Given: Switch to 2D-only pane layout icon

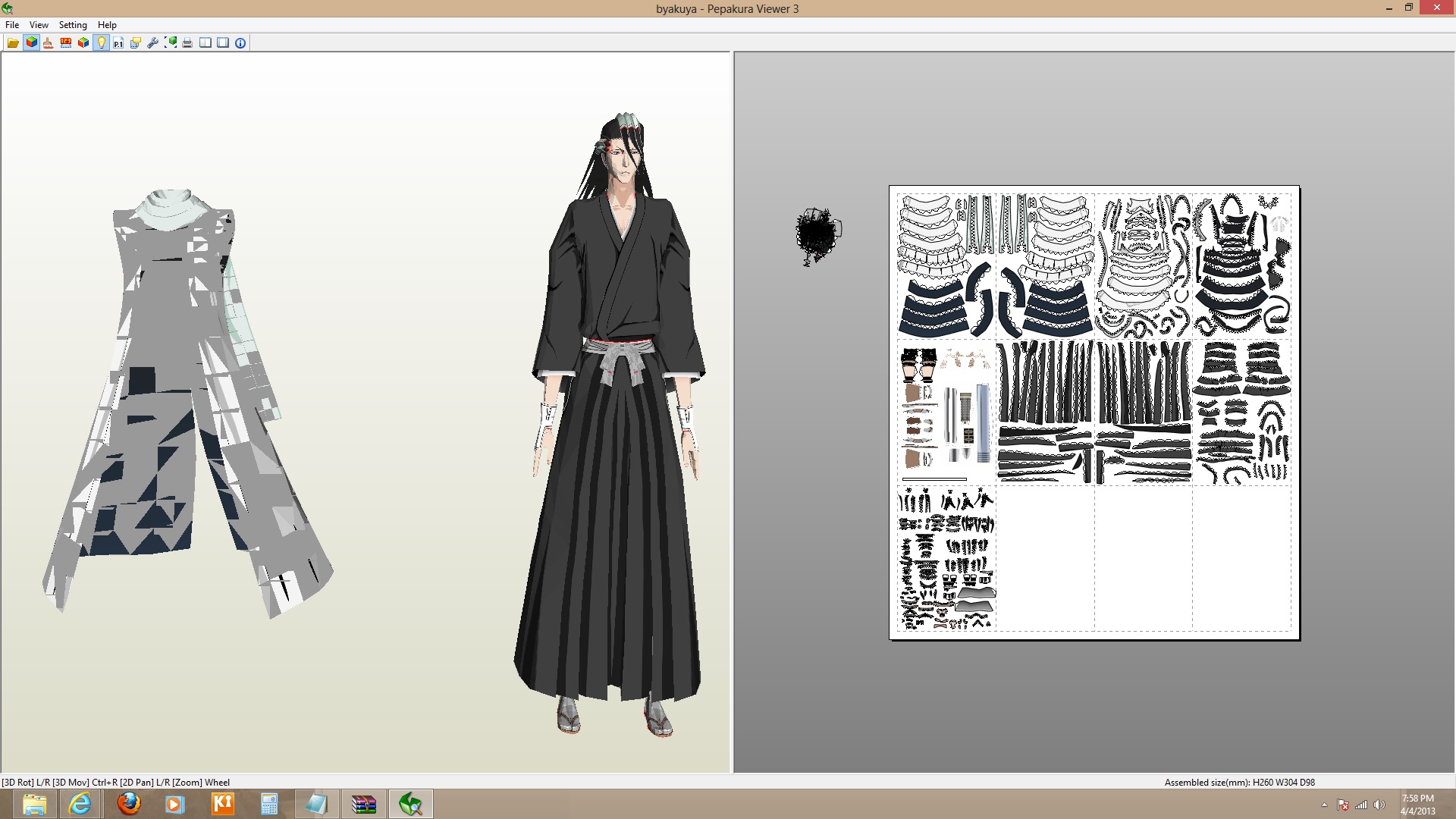Looking at the screenshot, I should [221, 43].
